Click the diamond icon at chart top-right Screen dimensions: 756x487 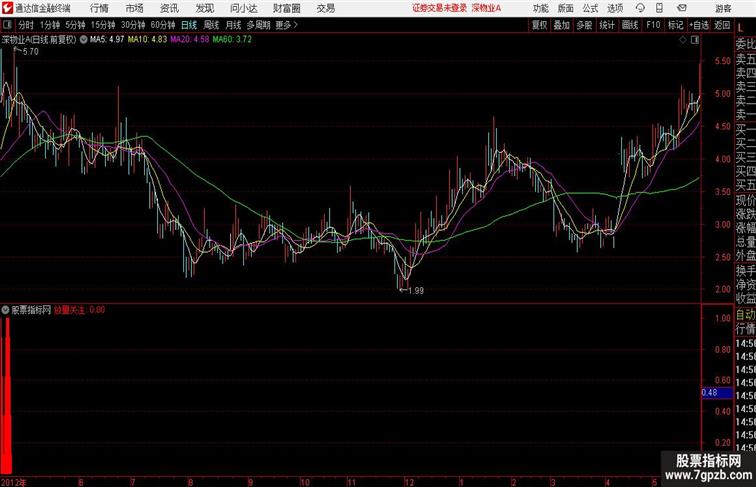683,40
